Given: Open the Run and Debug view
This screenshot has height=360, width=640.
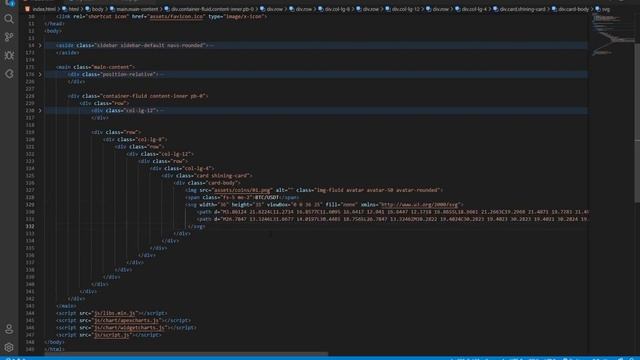Looking at the screenshot, I should pyautogui.click(x=9, y=56).
